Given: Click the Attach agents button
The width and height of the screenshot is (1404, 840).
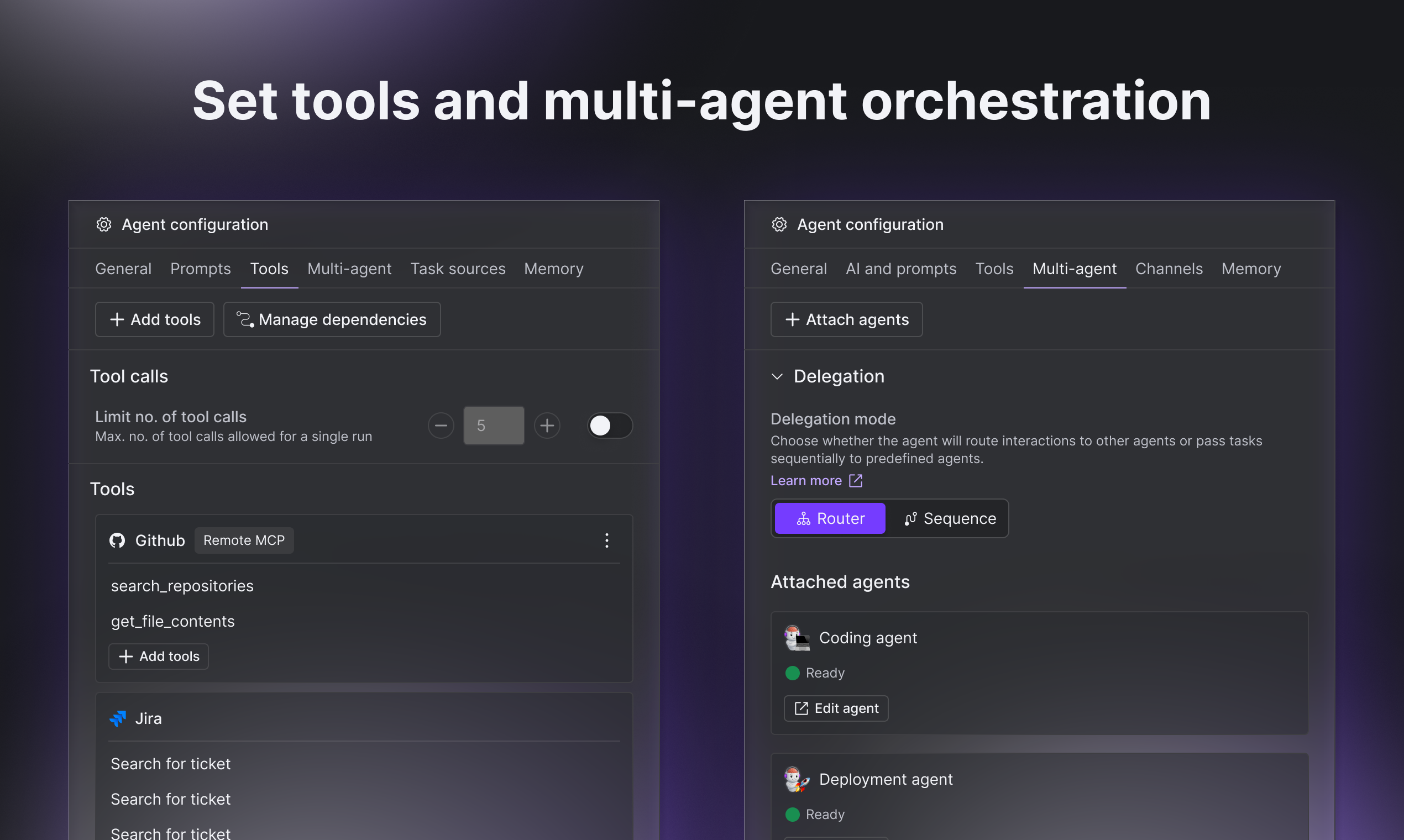Looking at the screenshot, I should pyautogui.click(x=846, y=320).
